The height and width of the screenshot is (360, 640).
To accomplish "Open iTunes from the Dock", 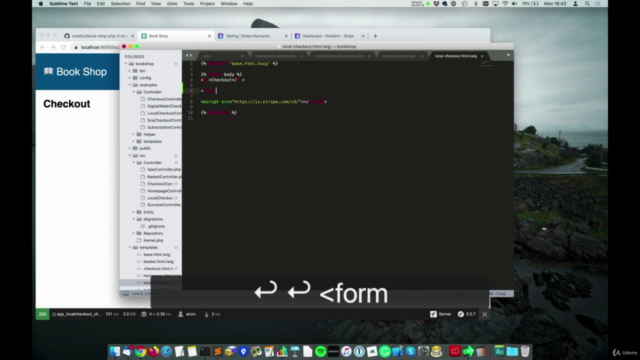I will click(346, 351).
